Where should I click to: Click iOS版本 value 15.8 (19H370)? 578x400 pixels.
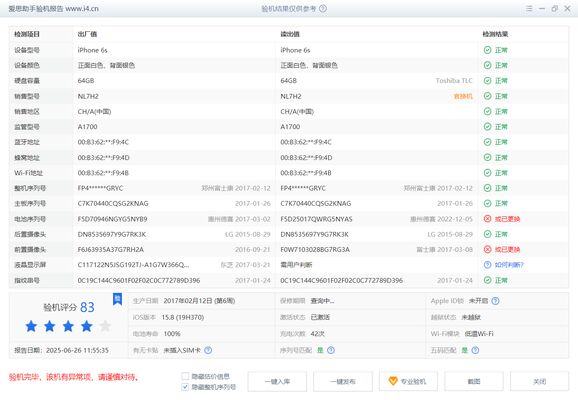click(x=183, y=317)
